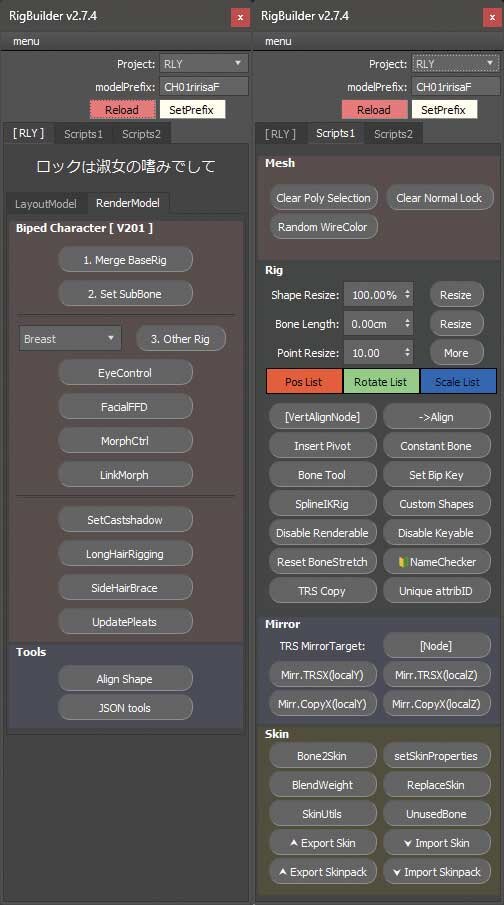Click the Clear Normal Lock button
Image resolution: width=504 pixels, height=905 pixels.
[440, 197]
